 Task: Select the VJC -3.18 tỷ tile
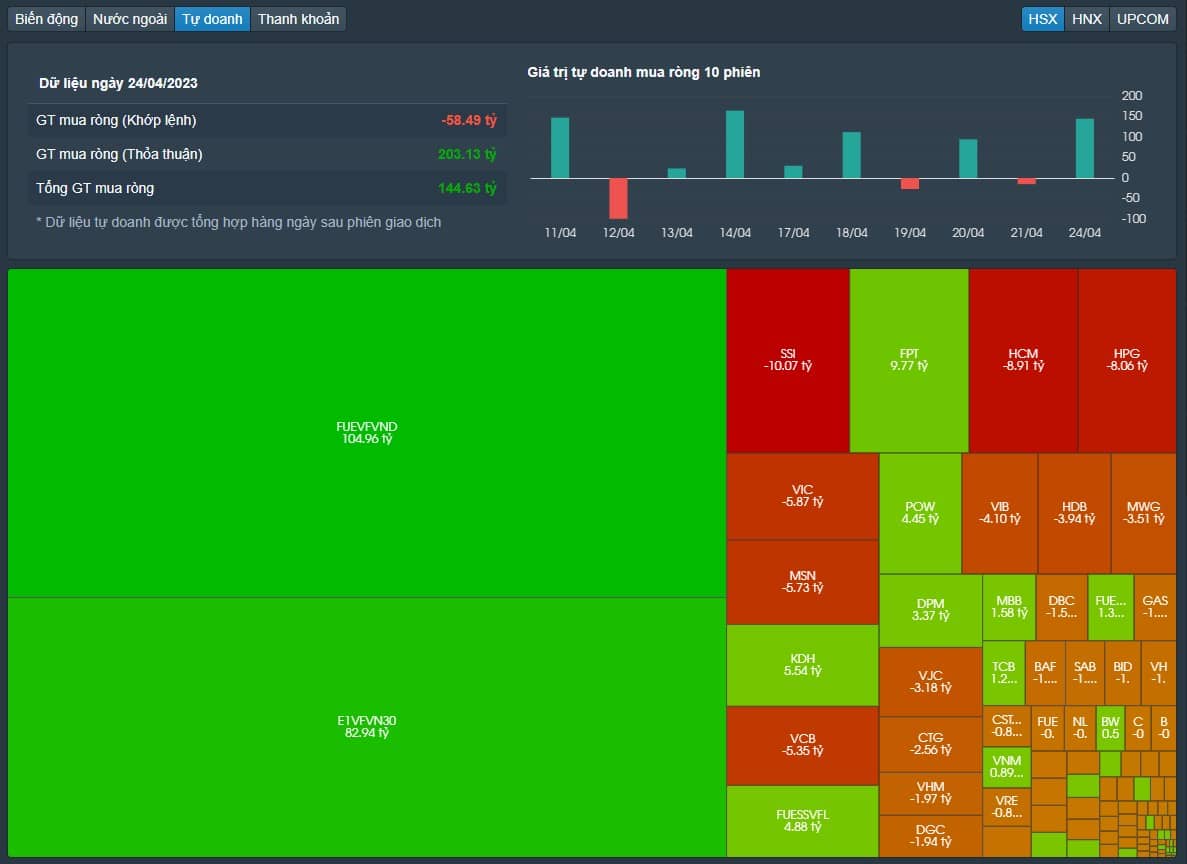click(x=930, y=682)
